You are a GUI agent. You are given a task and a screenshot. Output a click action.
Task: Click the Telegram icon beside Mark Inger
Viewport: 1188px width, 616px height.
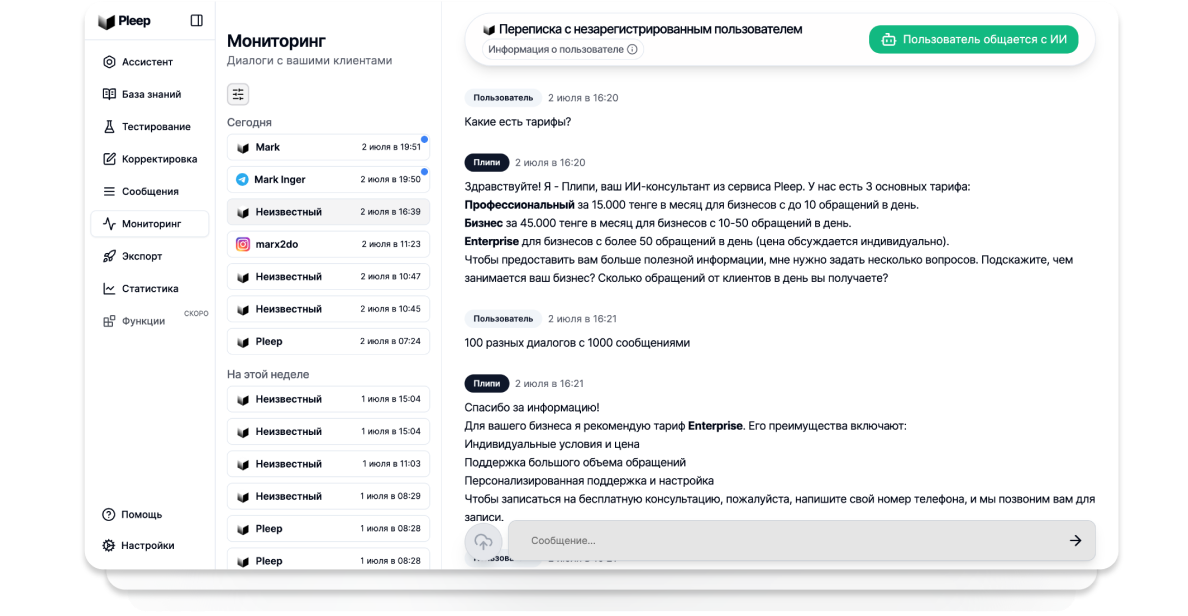pyautogui.click(x=242, y=180)
